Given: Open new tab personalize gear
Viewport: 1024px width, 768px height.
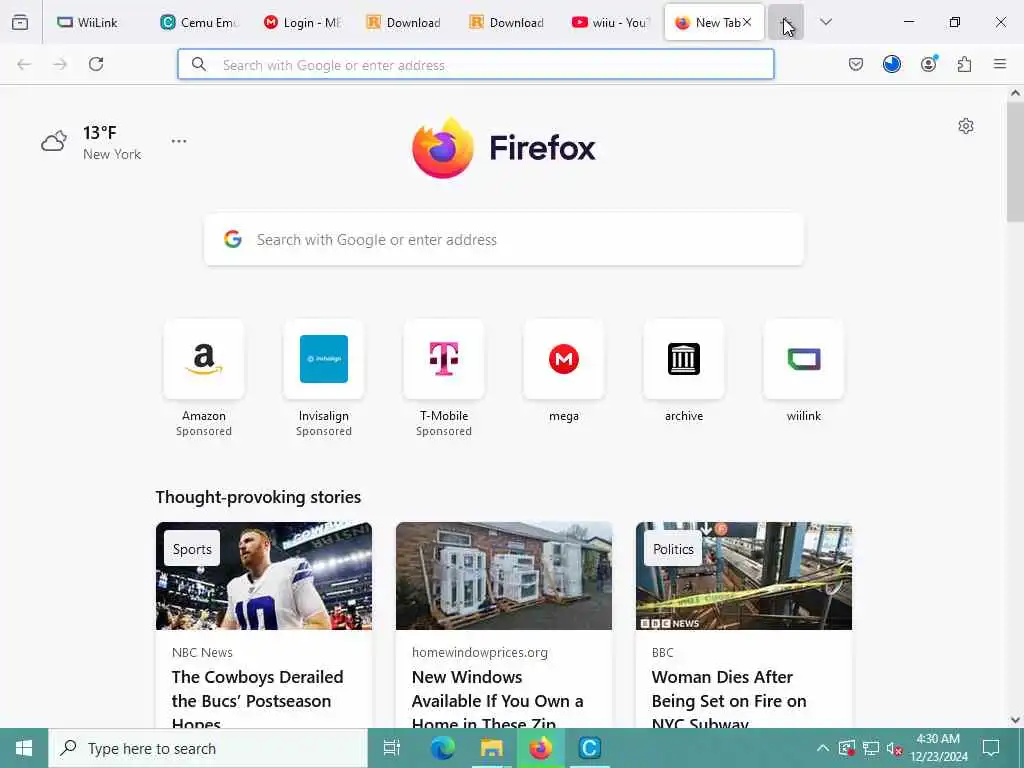Looking at the screenshot, I should click(966, 126).
